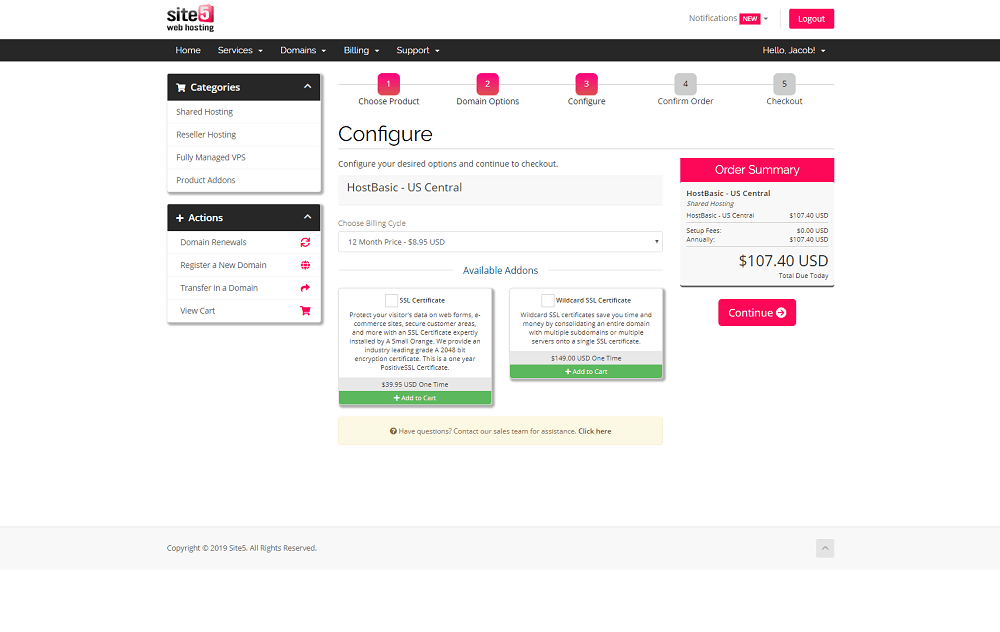
Task: Tick the SSL Certificate checkbox
Action: pyautogui.click(x=392, y=300)
